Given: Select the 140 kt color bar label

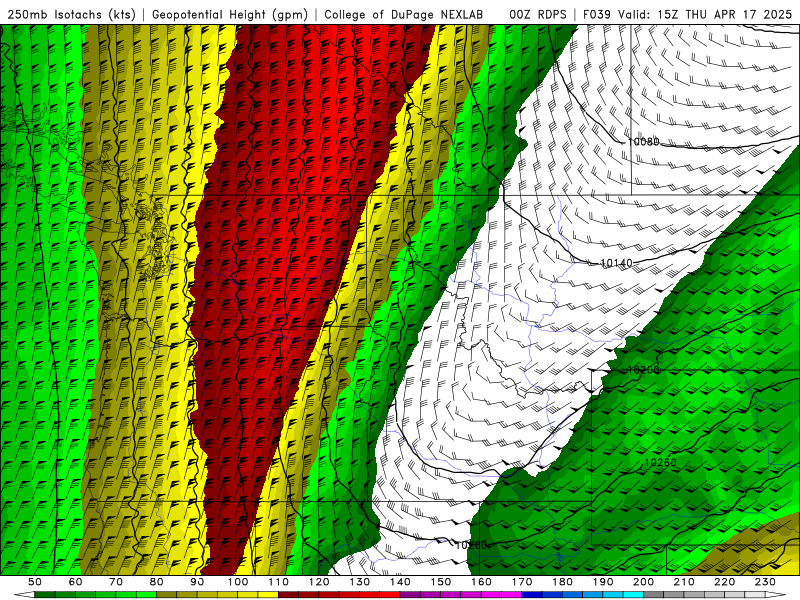Looking at the screenshot, I should [x=400, y=582].
